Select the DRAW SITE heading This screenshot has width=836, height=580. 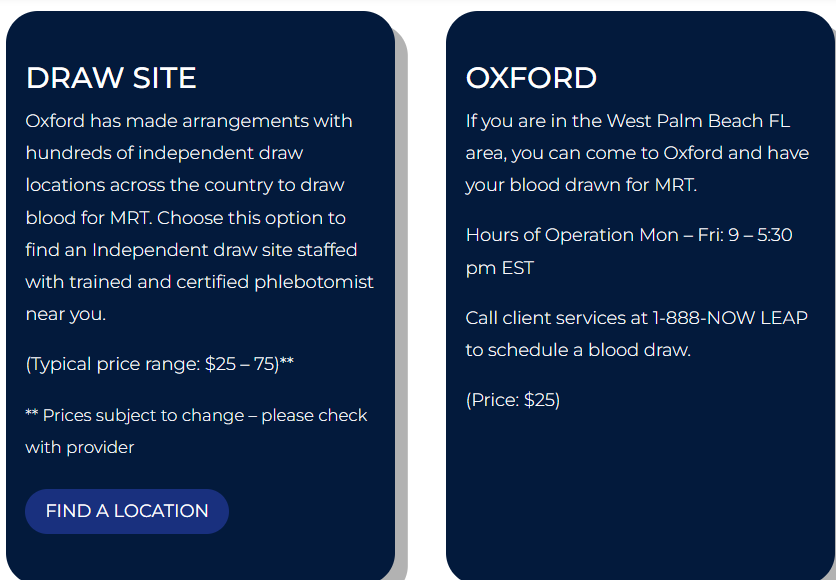click(111, 78)
